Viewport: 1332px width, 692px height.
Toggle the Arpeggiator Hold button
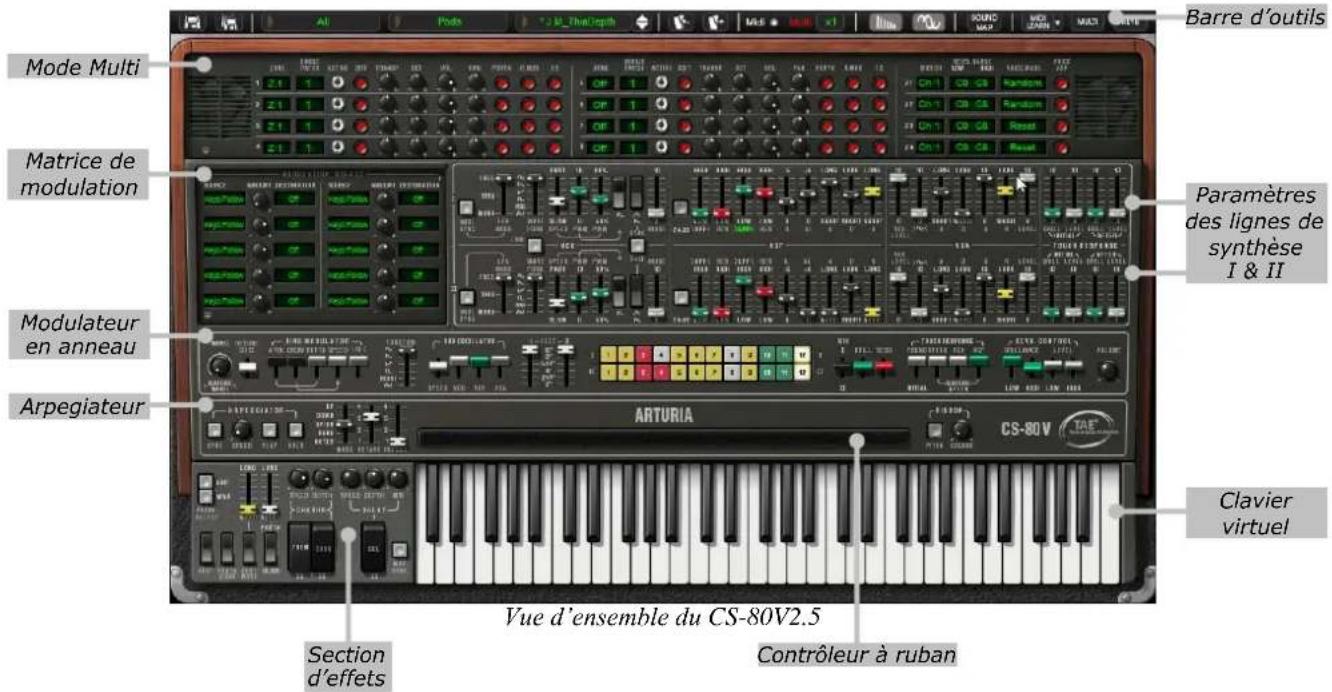click(296, 429)
